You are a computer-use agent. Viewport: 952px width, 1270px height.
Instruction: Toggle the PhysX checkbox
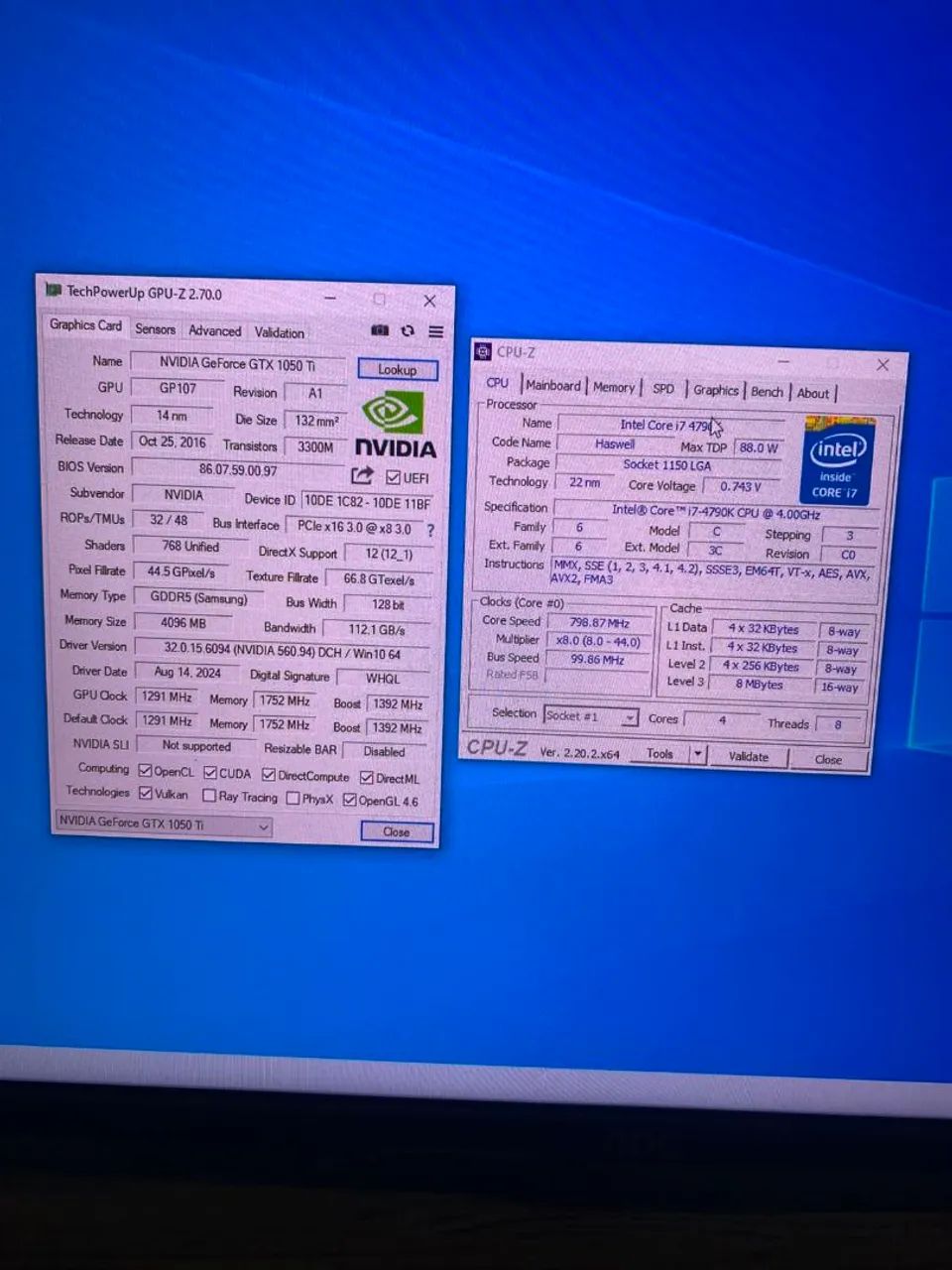(294, 798)
